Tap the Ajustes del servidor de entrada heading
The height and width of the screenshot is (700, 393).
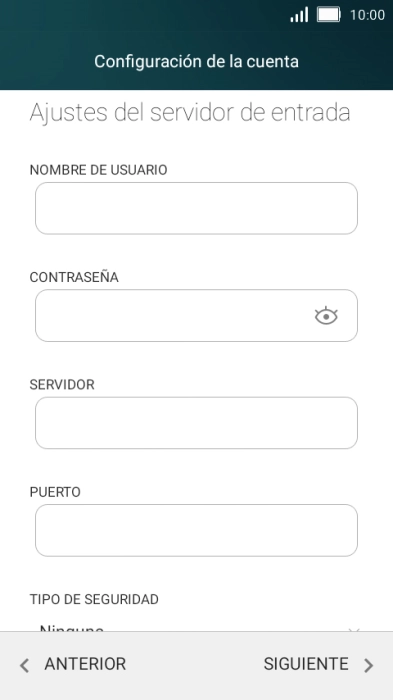(x=190, y=112)
